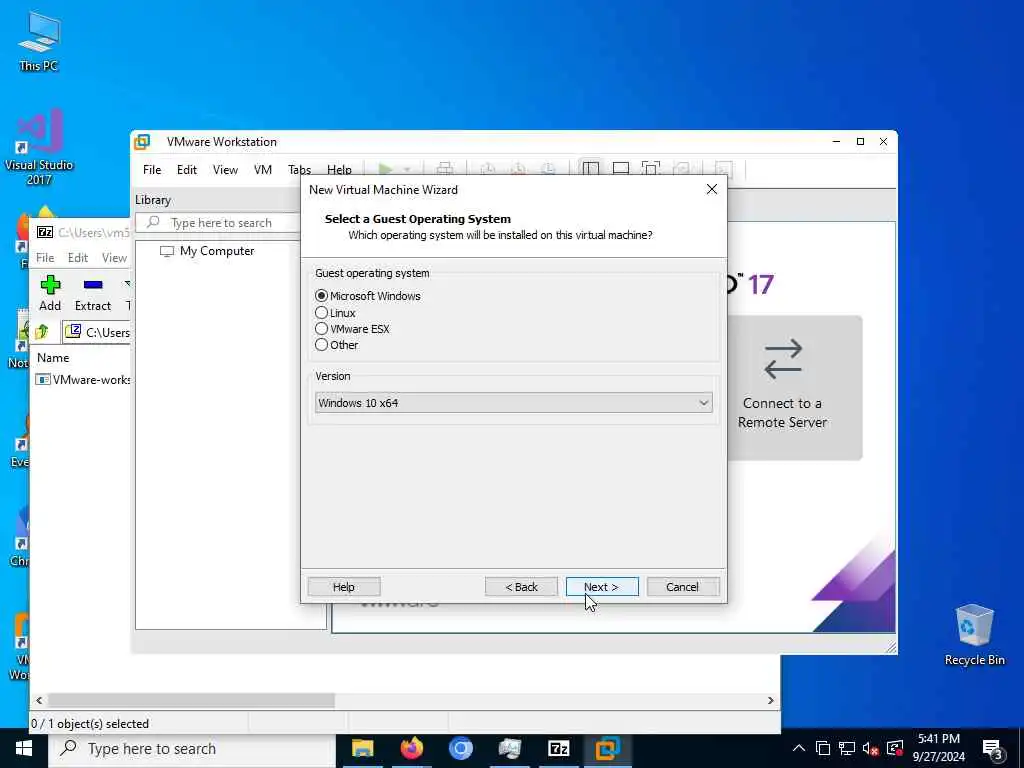1024x768 pixels.
Task: Go back with the < Back button
Action: click(x=521, y=586)
